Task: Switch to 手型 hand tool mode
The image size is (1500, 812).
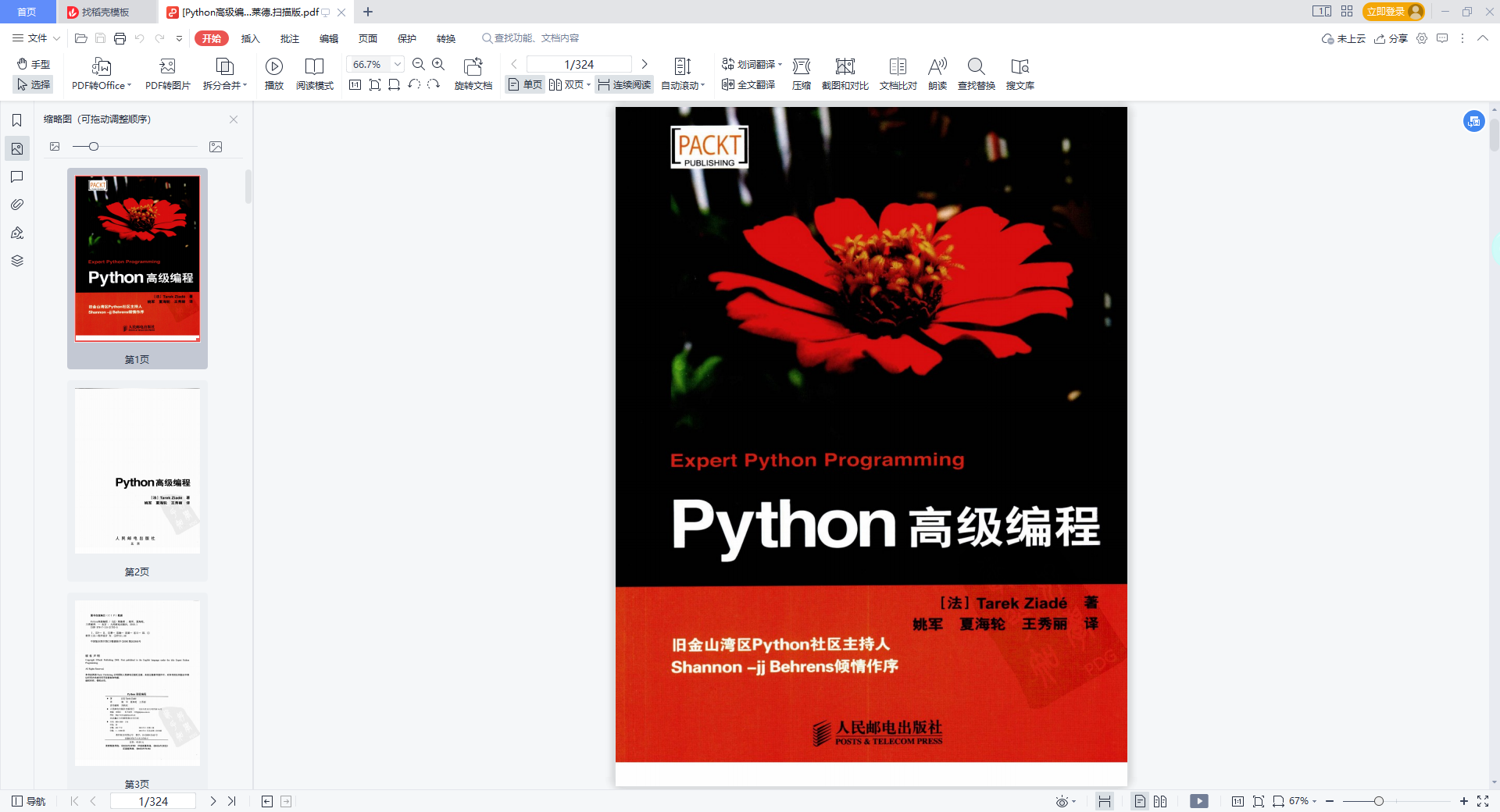Action: click(x=34, y=64)
